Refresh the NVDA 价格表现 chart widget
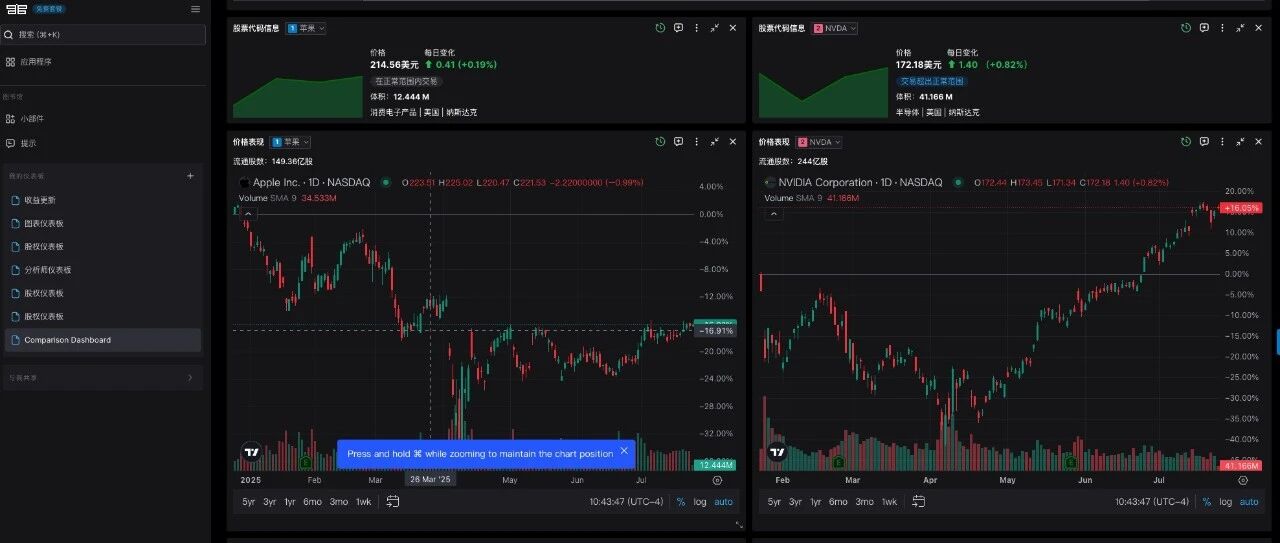 point(1186,142)
